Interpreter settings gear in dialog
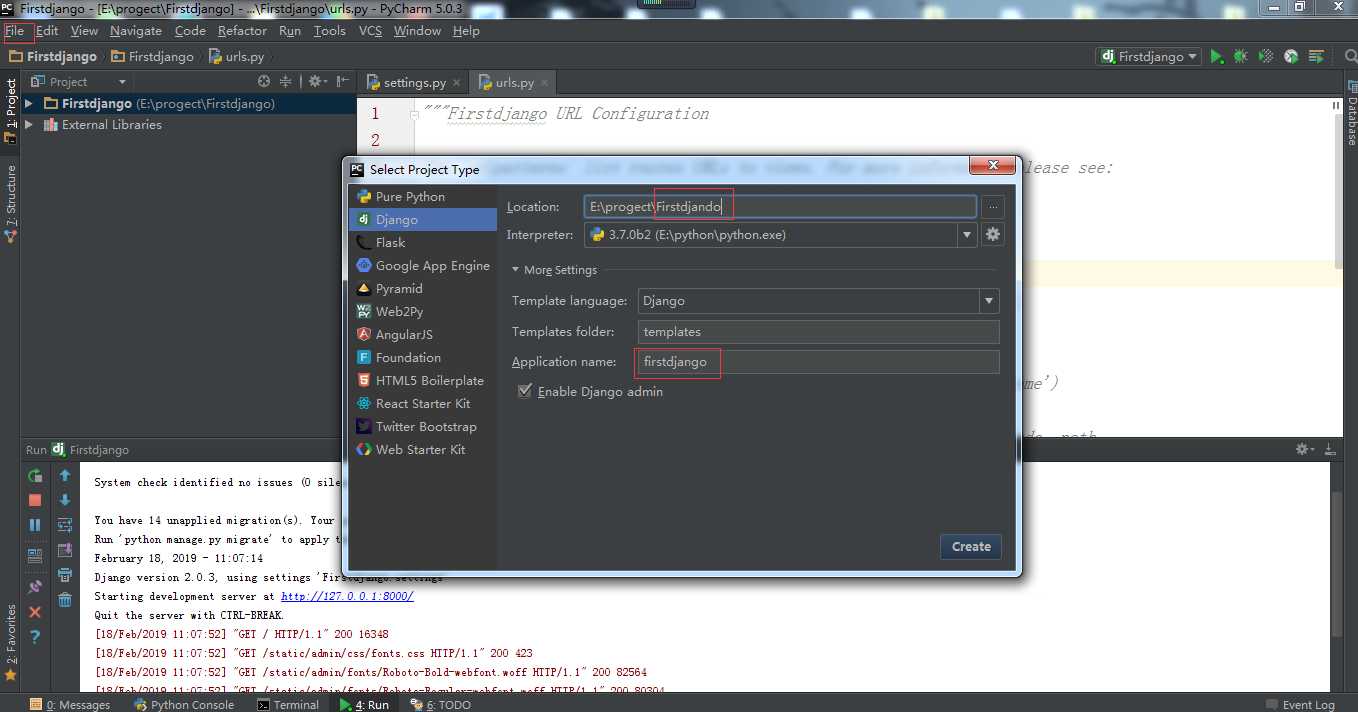 click(x=992, y=235)
